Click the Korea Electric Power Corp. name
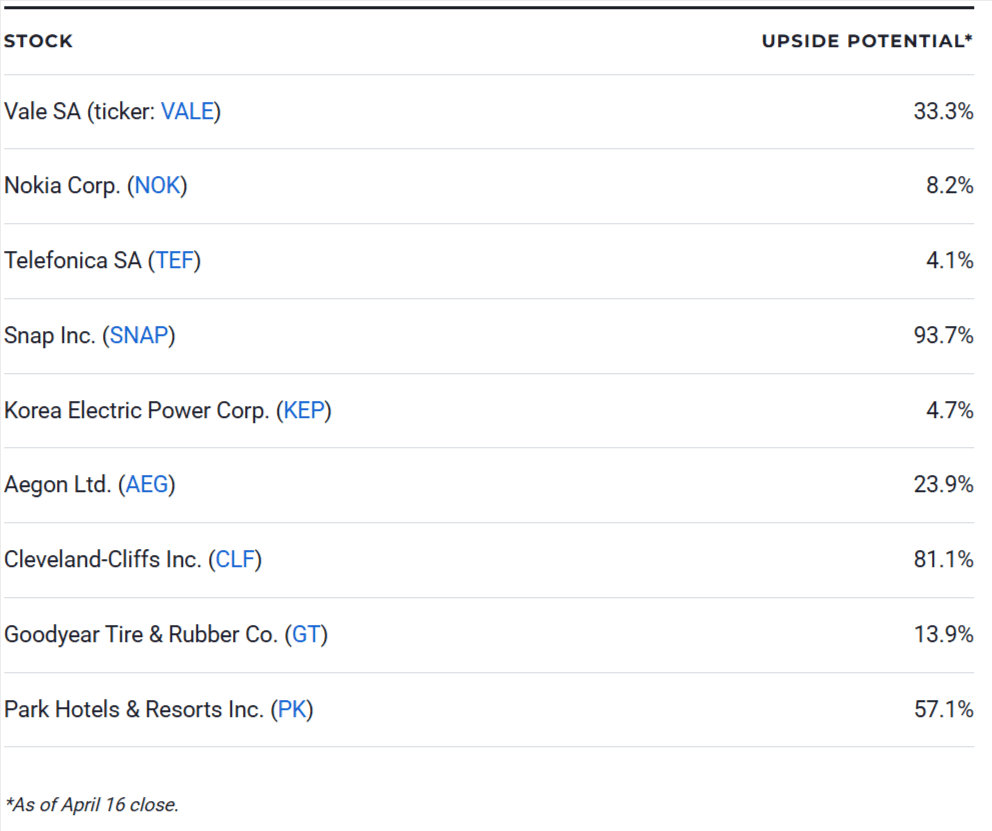Image resolution: width=992 pixels, height=831 pixels. tap(136, 410)
